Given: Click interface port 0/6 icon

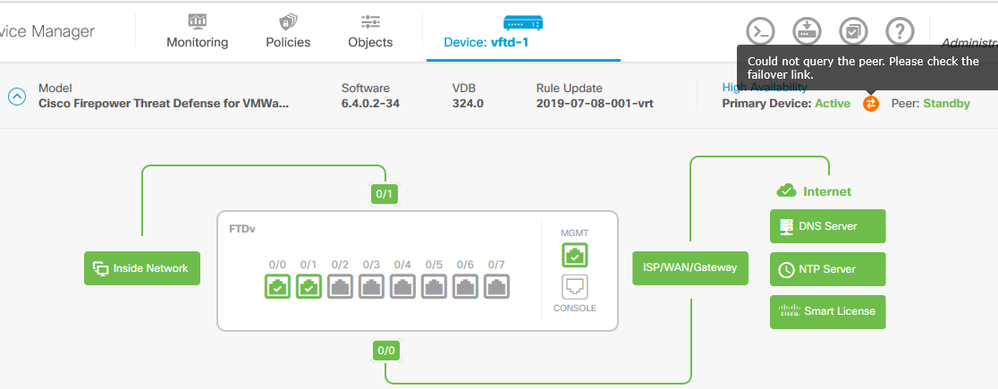Looking at the screenshot, I should coord(465,286).
